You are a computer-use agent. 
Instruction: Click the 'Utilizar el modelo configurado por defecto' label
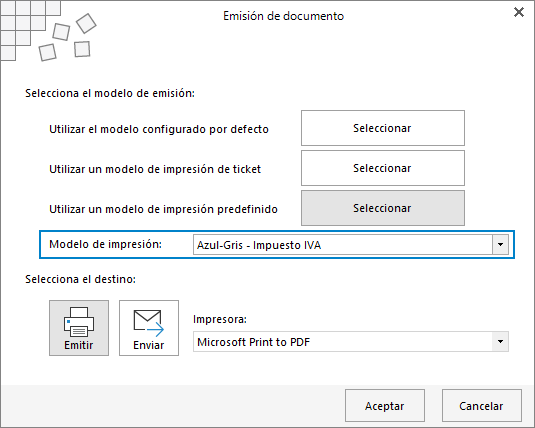pyautogui.click(x=159, y=129)
